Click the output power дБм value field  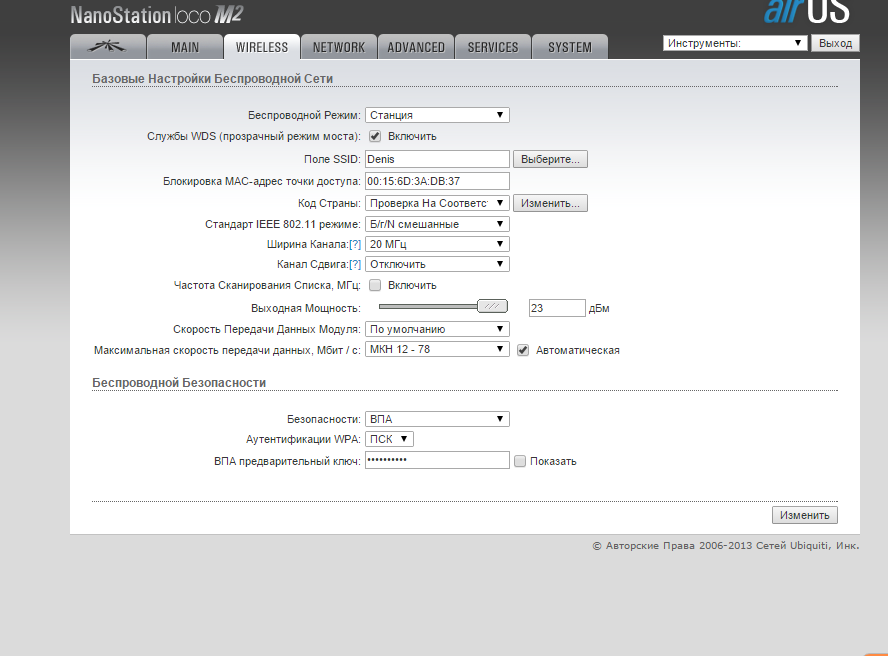click(x=557, y=308)
